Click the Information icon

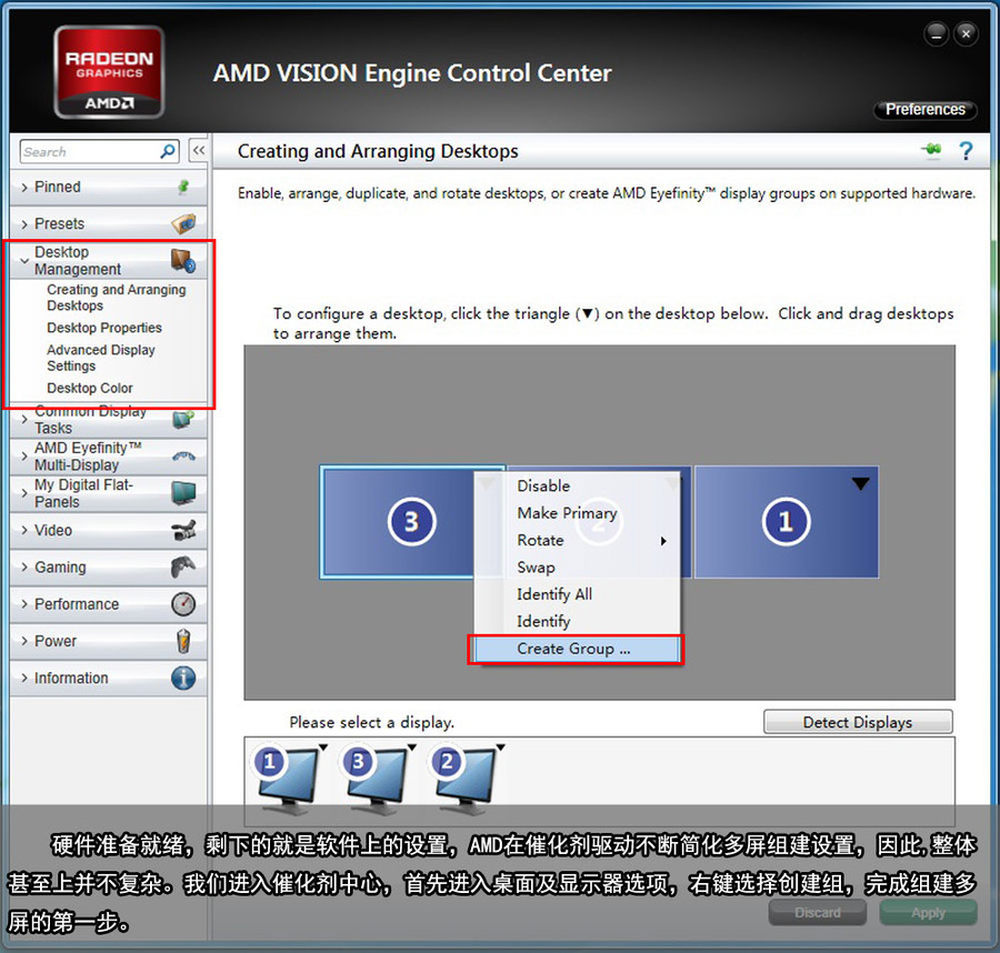click(x=184, y=677)
